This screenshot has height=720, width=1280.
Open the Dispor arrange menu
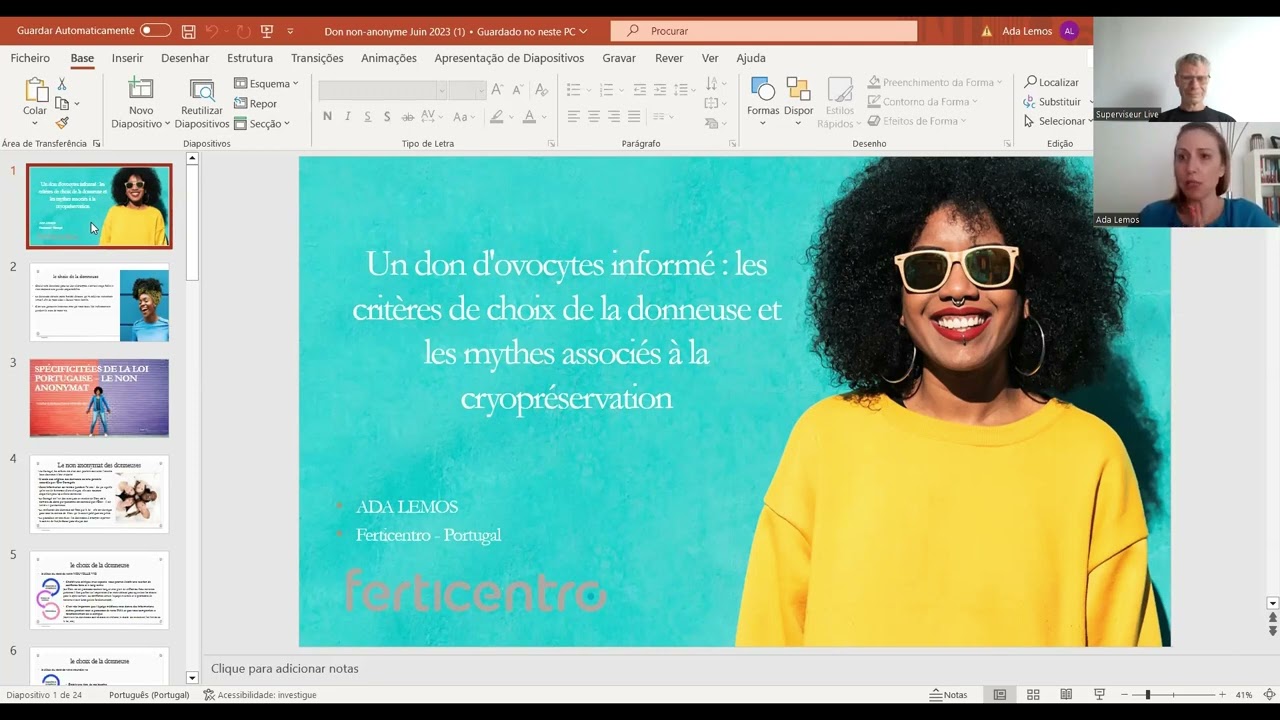click(x=798, y=101)
